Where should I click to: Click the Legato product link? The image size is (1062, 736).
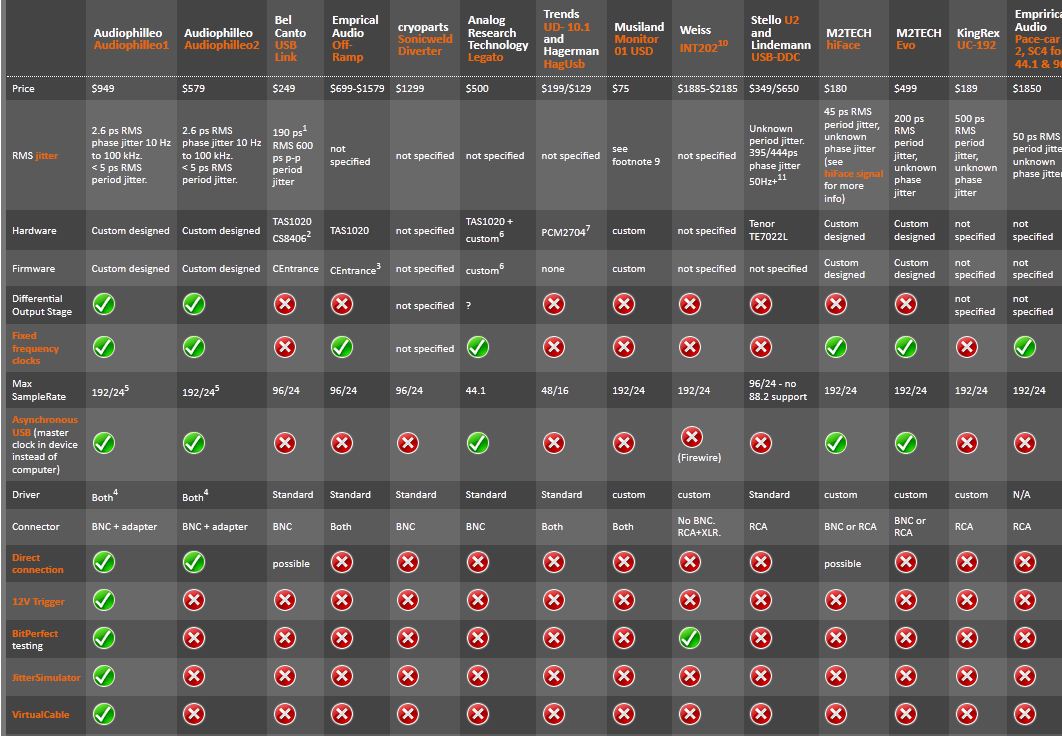[485, 58]
